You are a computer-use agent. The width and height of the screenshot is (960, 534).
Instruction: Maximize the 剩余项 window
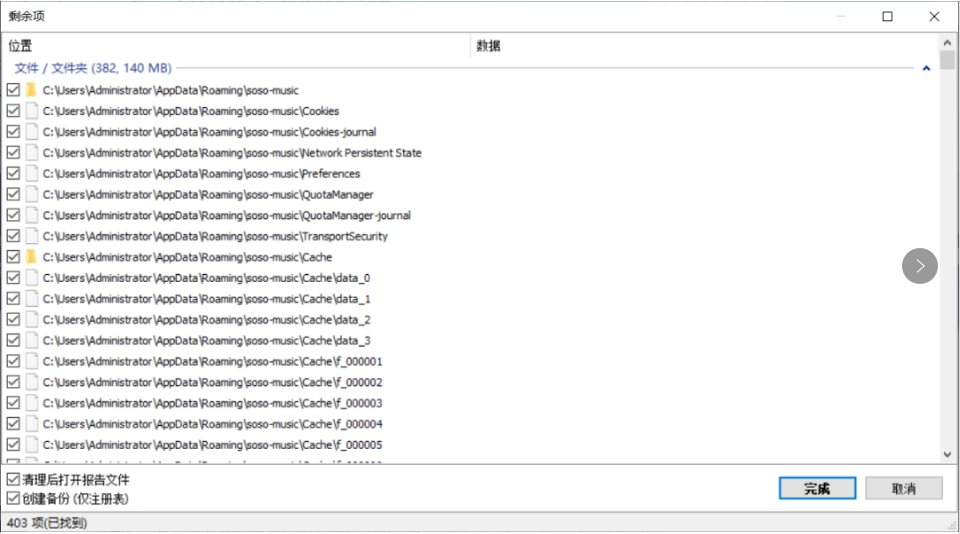(887, 17)
